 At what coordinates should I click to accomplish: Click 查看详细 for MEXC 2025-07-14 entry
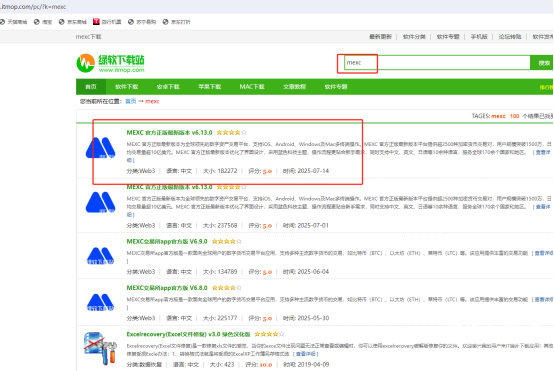click(x=543, y=152)
